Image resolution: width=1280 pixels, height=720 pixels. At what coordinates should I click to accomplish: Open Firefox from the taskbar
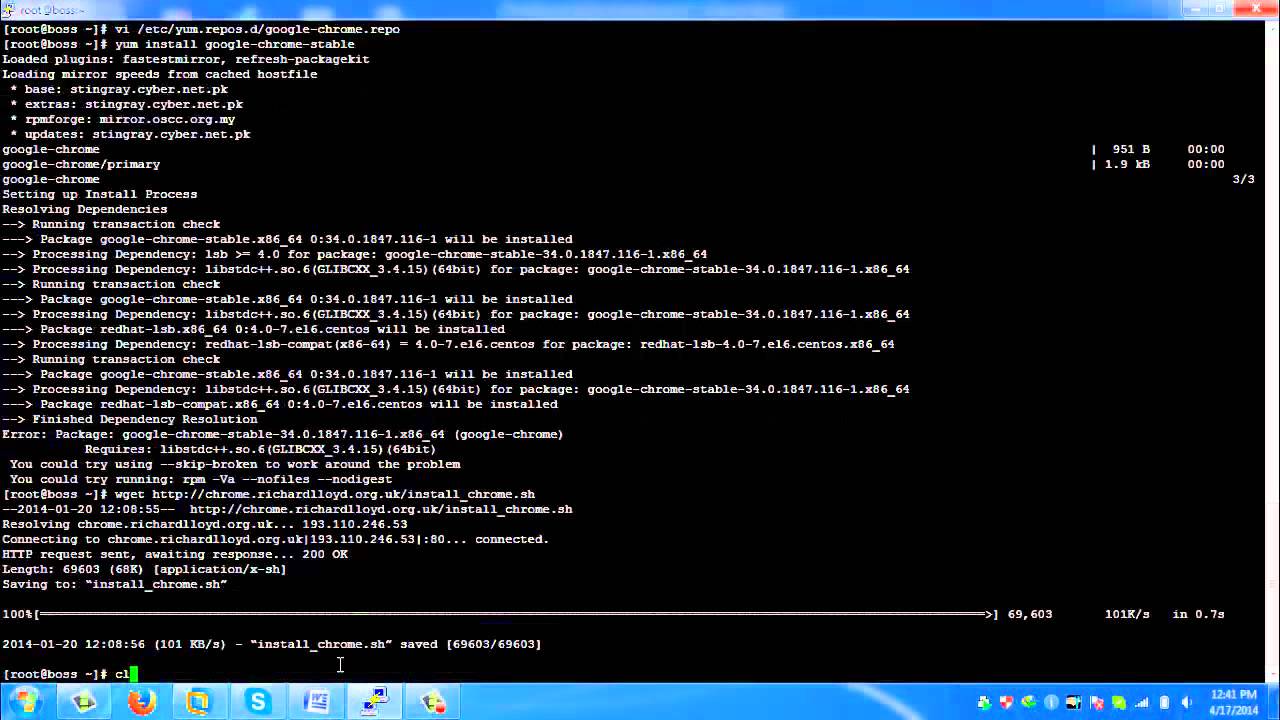[141, 702]
